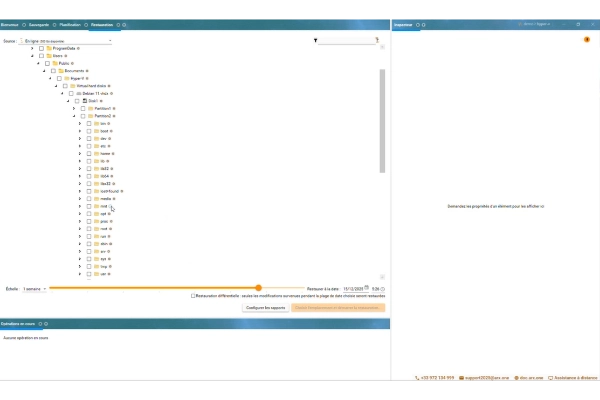Viewport: 600px width, 400px height.
Task: Open the Planification tab
Action: point(70,23)
